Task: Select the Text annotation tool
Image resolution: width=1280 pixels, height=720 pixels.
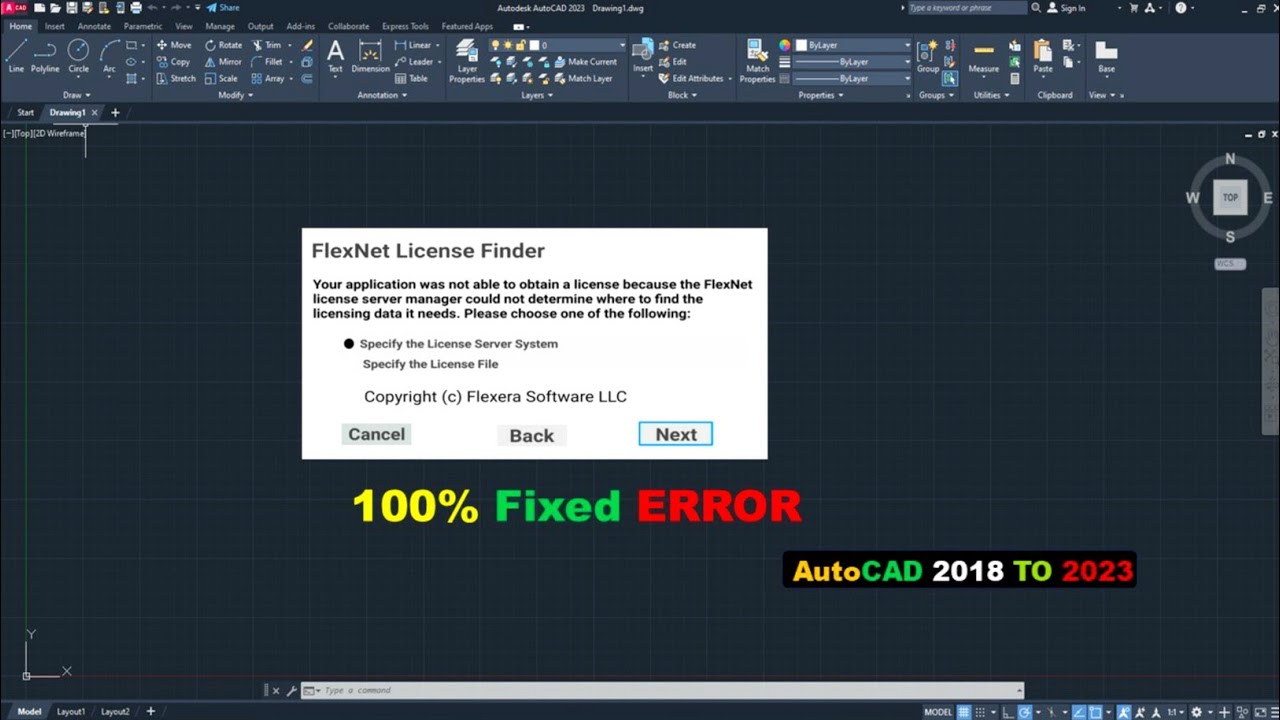Action: click(x=335, y=56)
